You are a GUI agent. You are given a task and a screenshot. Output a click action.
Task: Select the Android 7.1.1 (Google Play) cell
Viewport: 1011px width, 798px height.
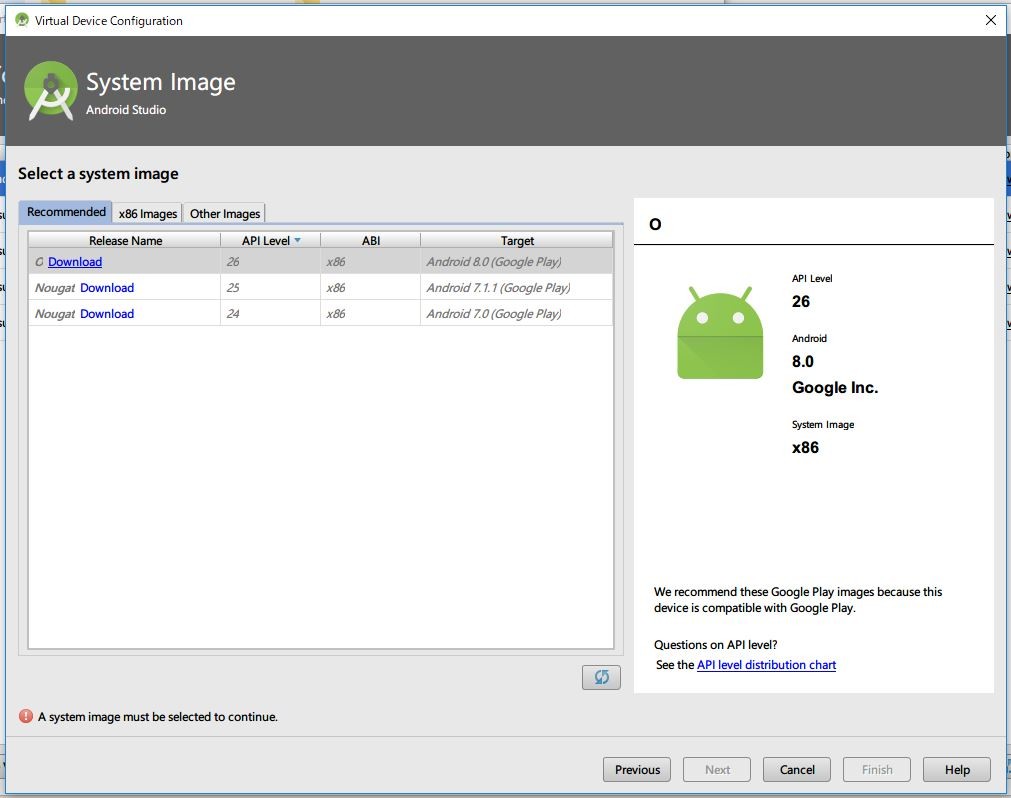[x=516, y=287]
